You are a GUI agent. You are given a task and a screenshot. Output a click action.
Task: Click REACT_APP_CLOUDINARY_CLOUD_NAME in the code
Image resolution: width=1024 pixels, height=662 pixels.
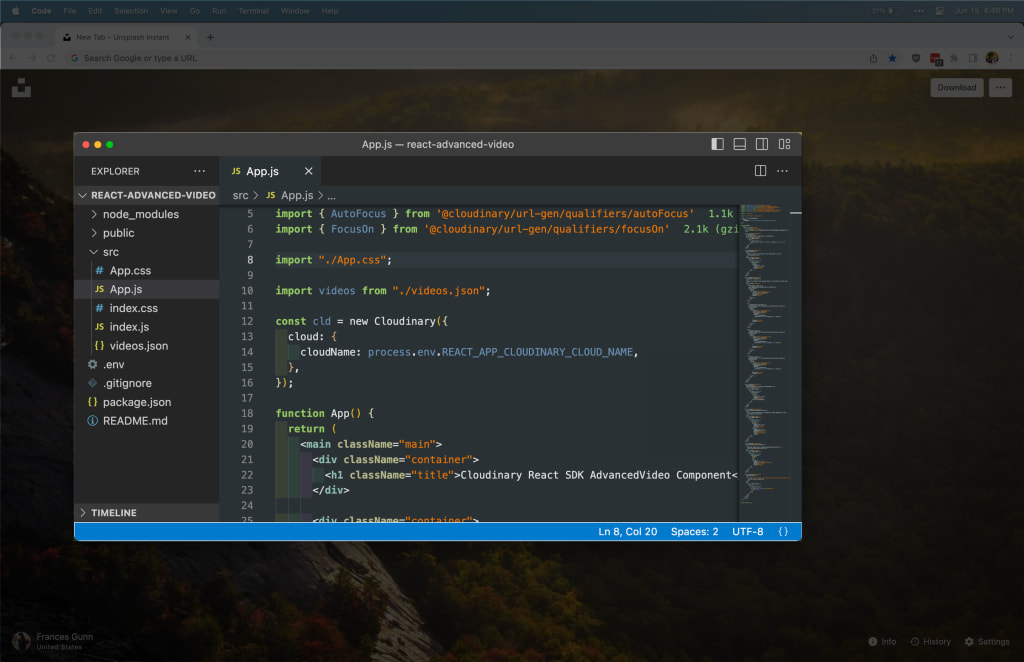[537, 352]
